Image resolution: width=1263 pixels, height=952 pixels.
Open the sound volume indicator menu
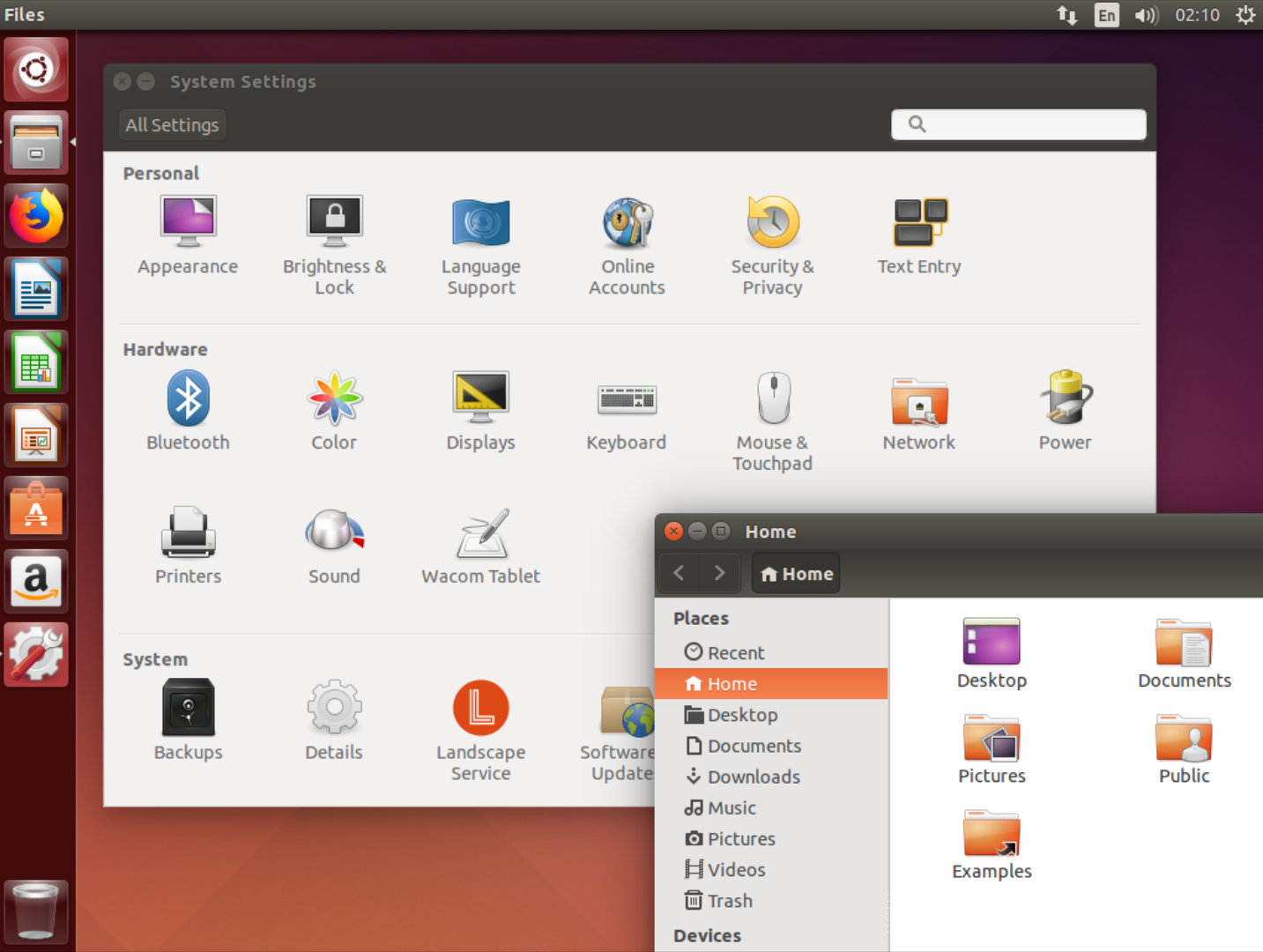[x=1146, y=15]
